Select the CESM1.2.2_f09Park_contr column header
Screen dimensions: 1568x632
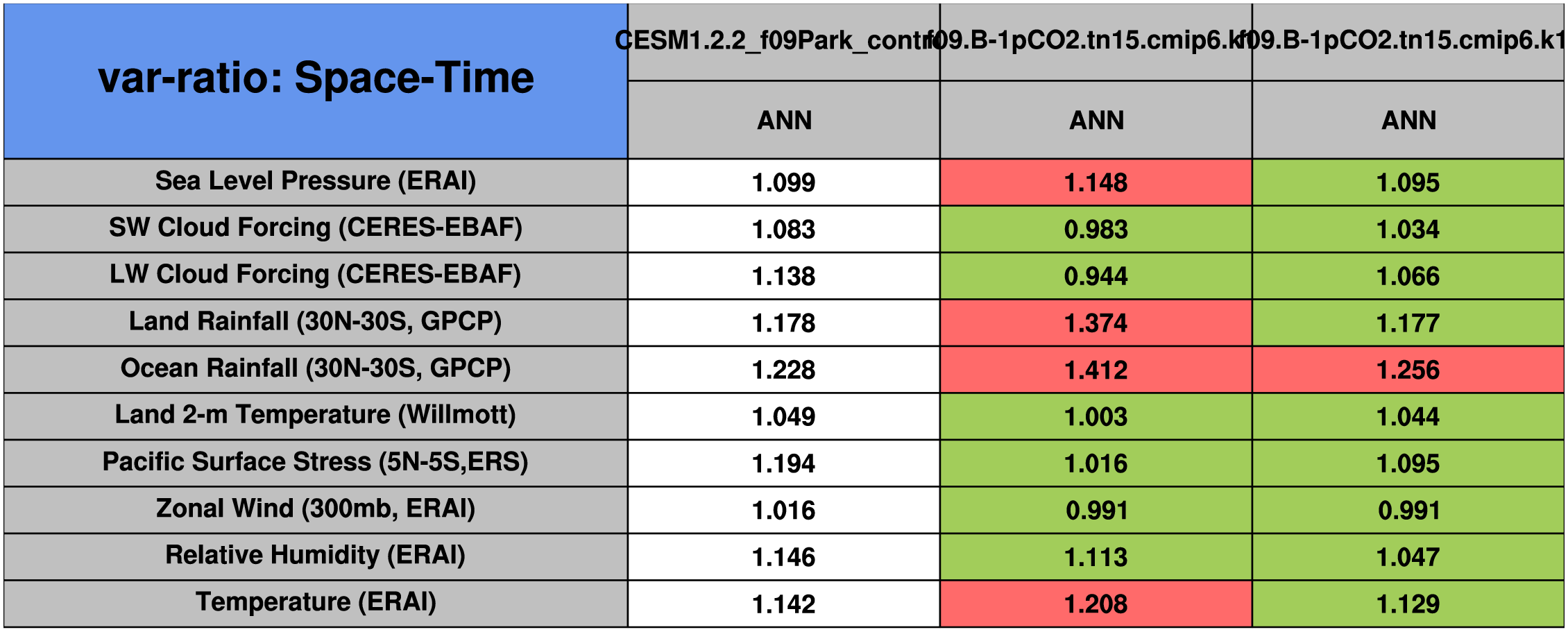point(783,42)
